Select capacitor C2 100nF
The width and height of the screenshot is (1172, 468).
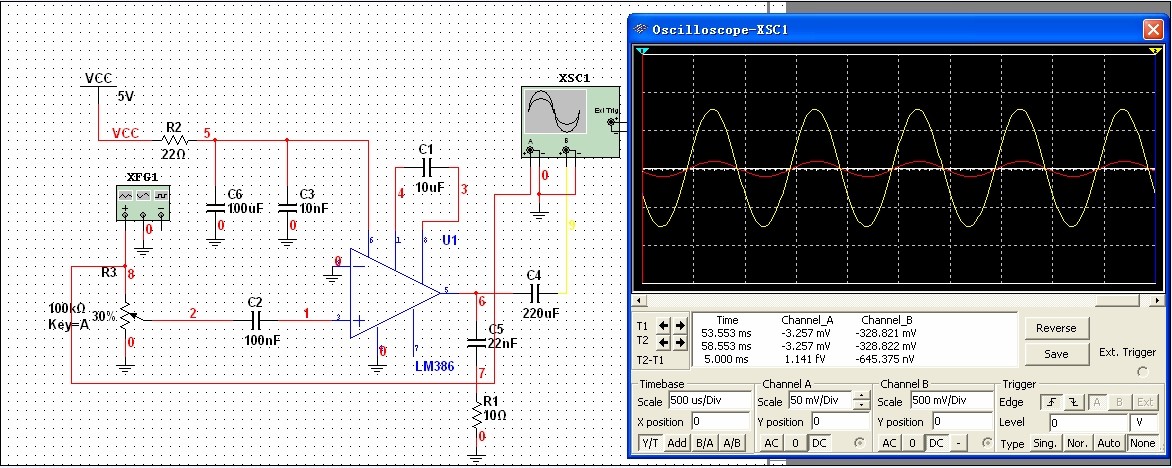(x=256, y=321)
